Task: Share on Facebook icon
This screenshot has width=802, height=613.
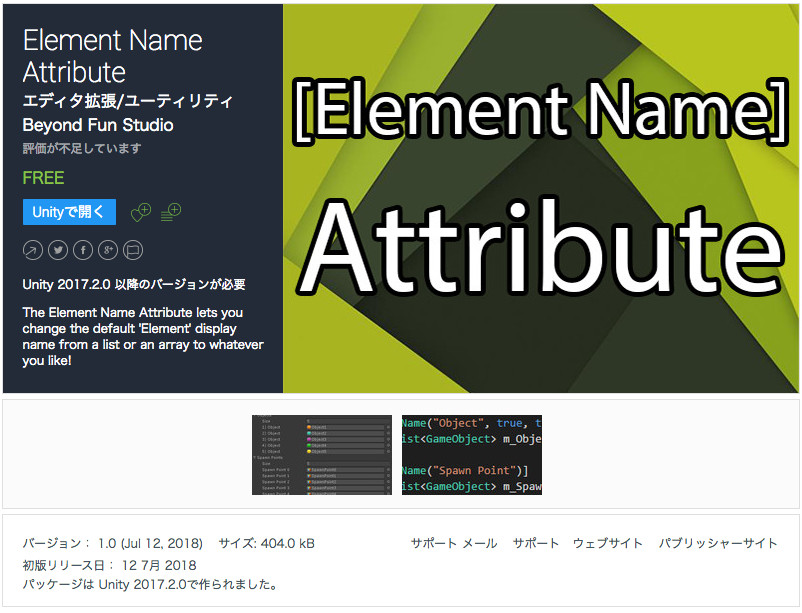Action: pyautogui.click(x=83, y=250)
